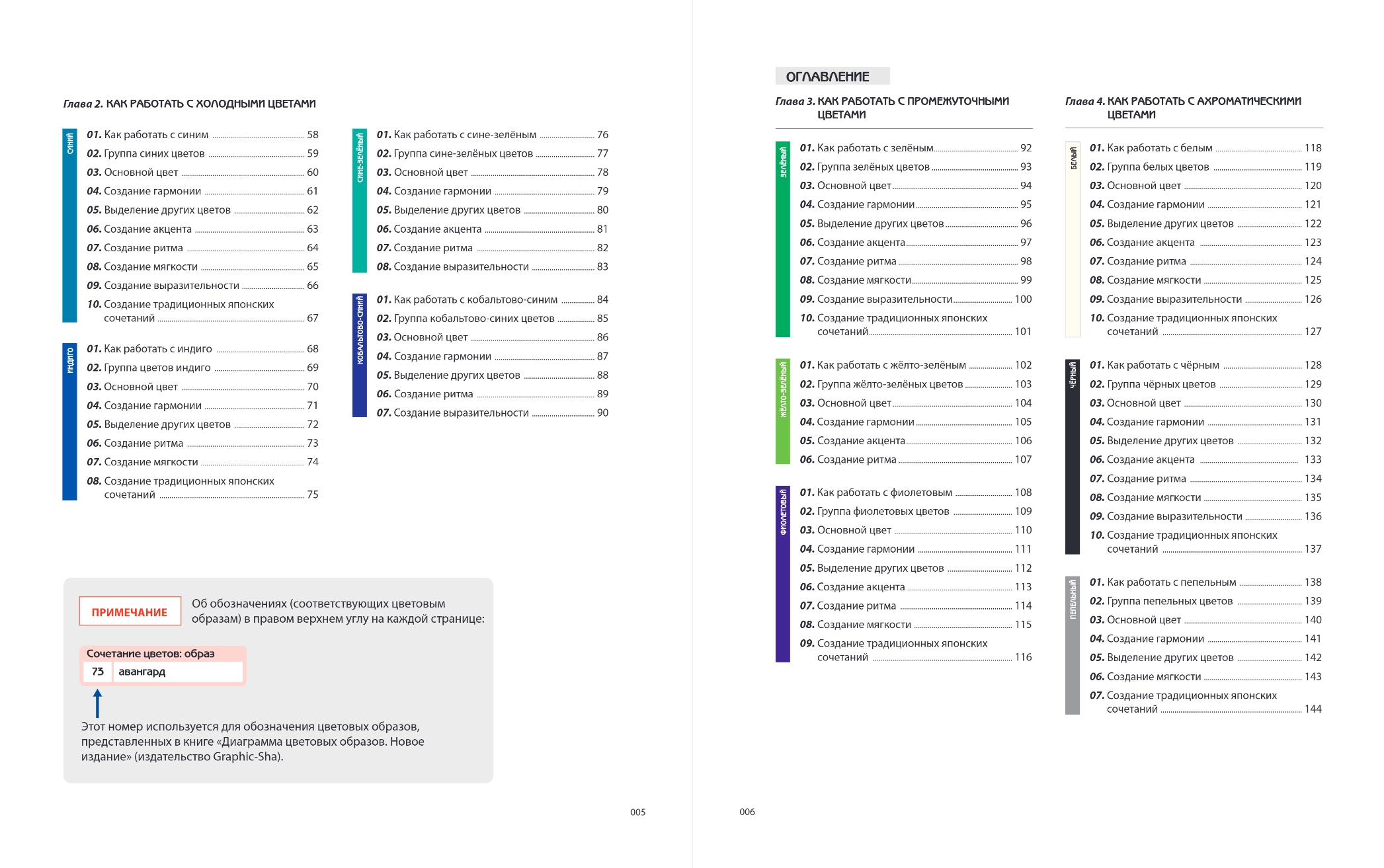Image resolution: width=1384 pixels, height=868 pixels.
Task: Open entry 'Как работать с синим'
Action: [156, 135]
